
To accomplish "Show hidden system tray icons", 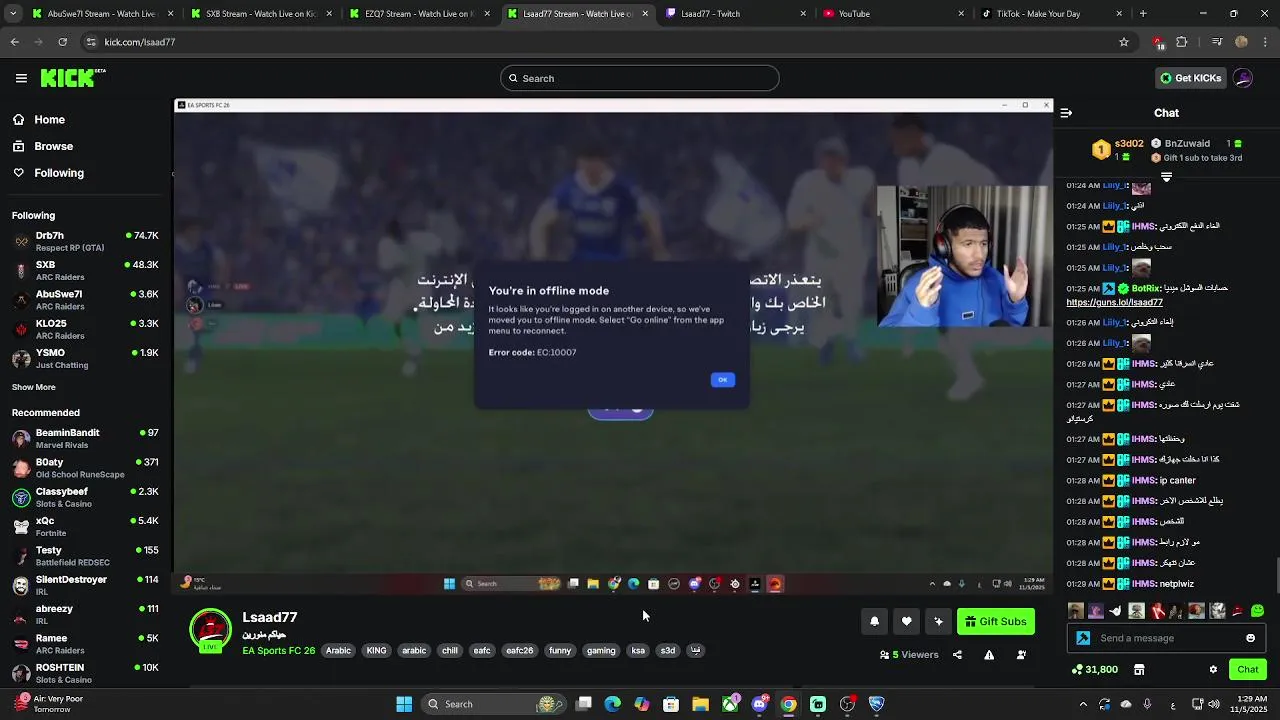I will click(1083, 704).
